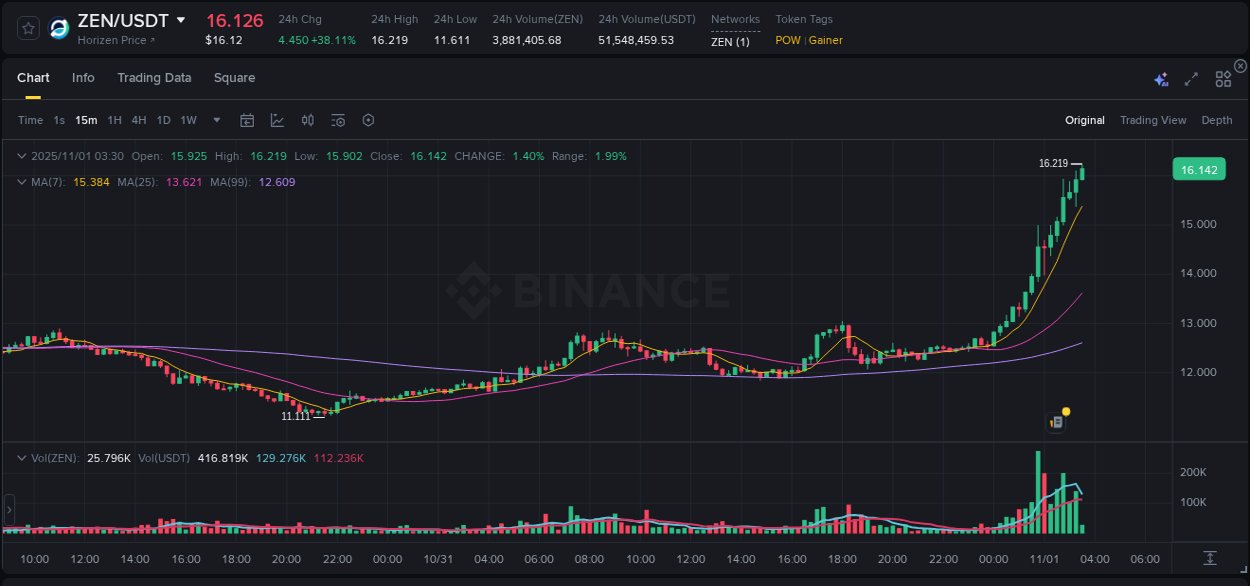Expand the OHLC data row chevron
Screen dimensions: 1250x586
21,156
